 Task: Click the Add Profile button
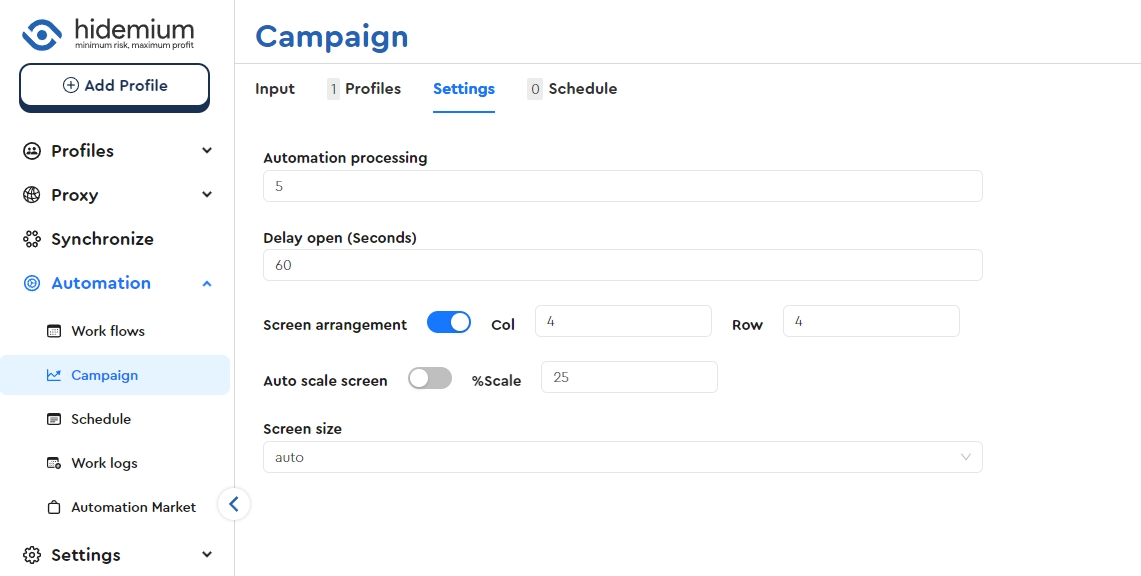tap(114, 86)
